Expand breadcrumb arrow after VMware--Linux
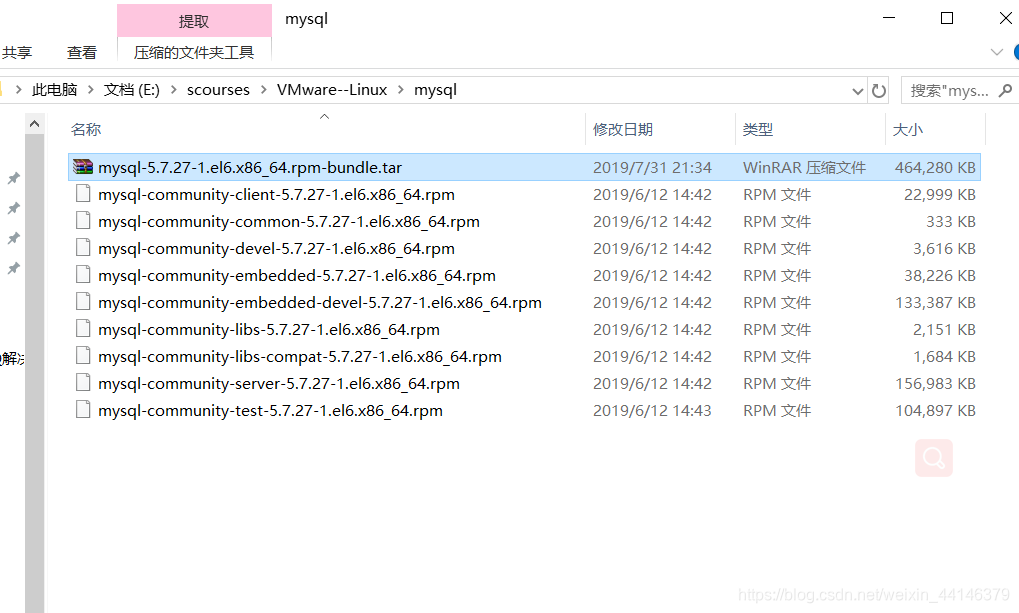Viewport: 1019px width, 613px height. [x=400, y=90]
